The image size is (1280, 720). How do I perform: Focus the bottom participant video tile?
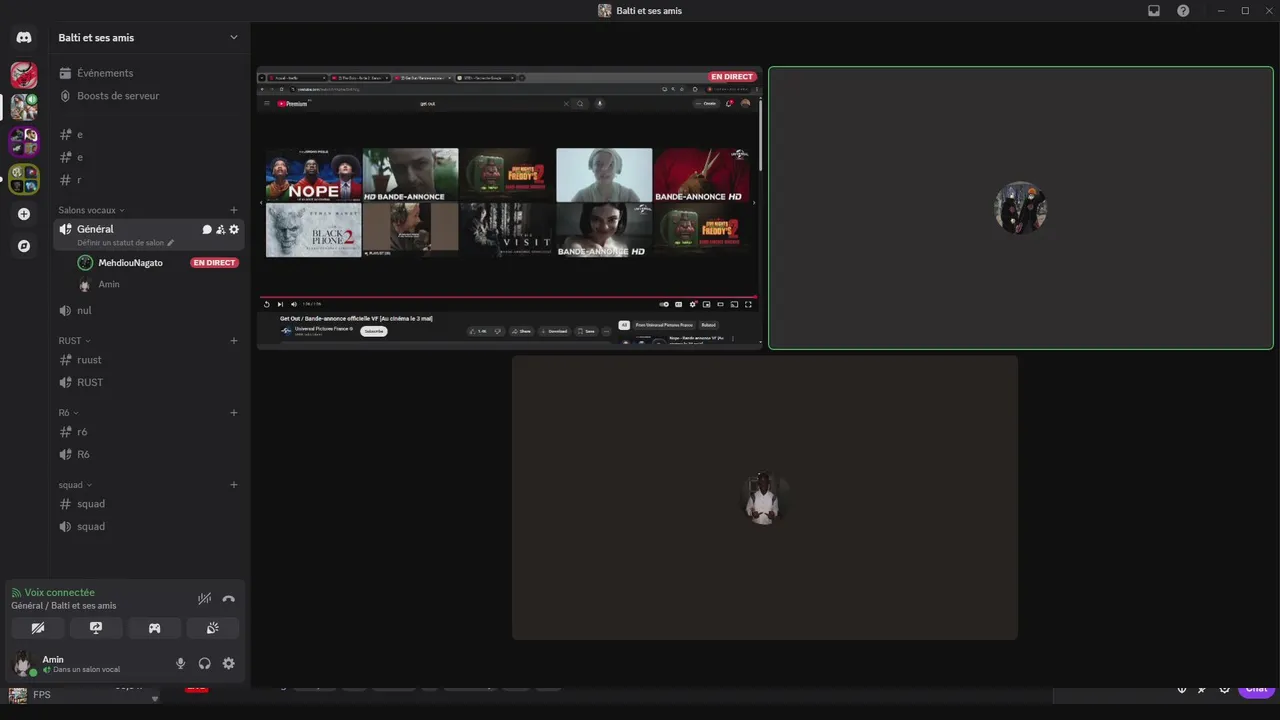(765, 498)
